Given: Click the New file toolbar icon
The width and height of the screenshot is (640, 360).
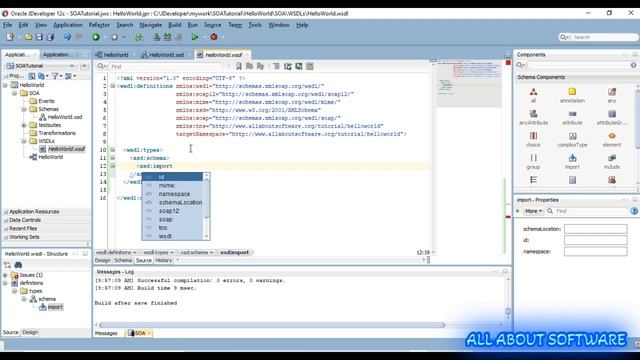Looking at the screenshot, I should point(10,37).
